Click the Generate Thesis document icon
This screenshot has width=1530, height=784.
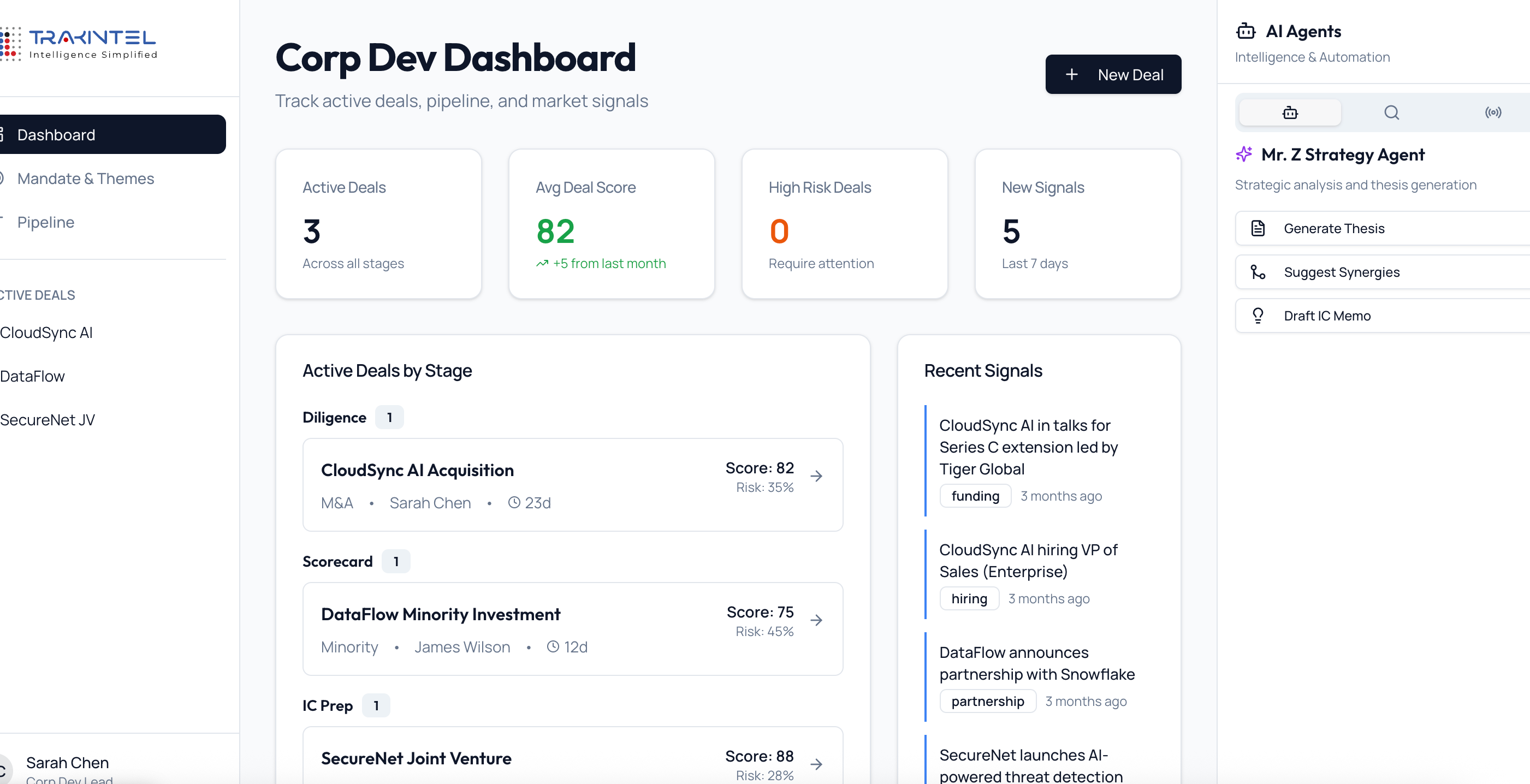(1258, 228)
